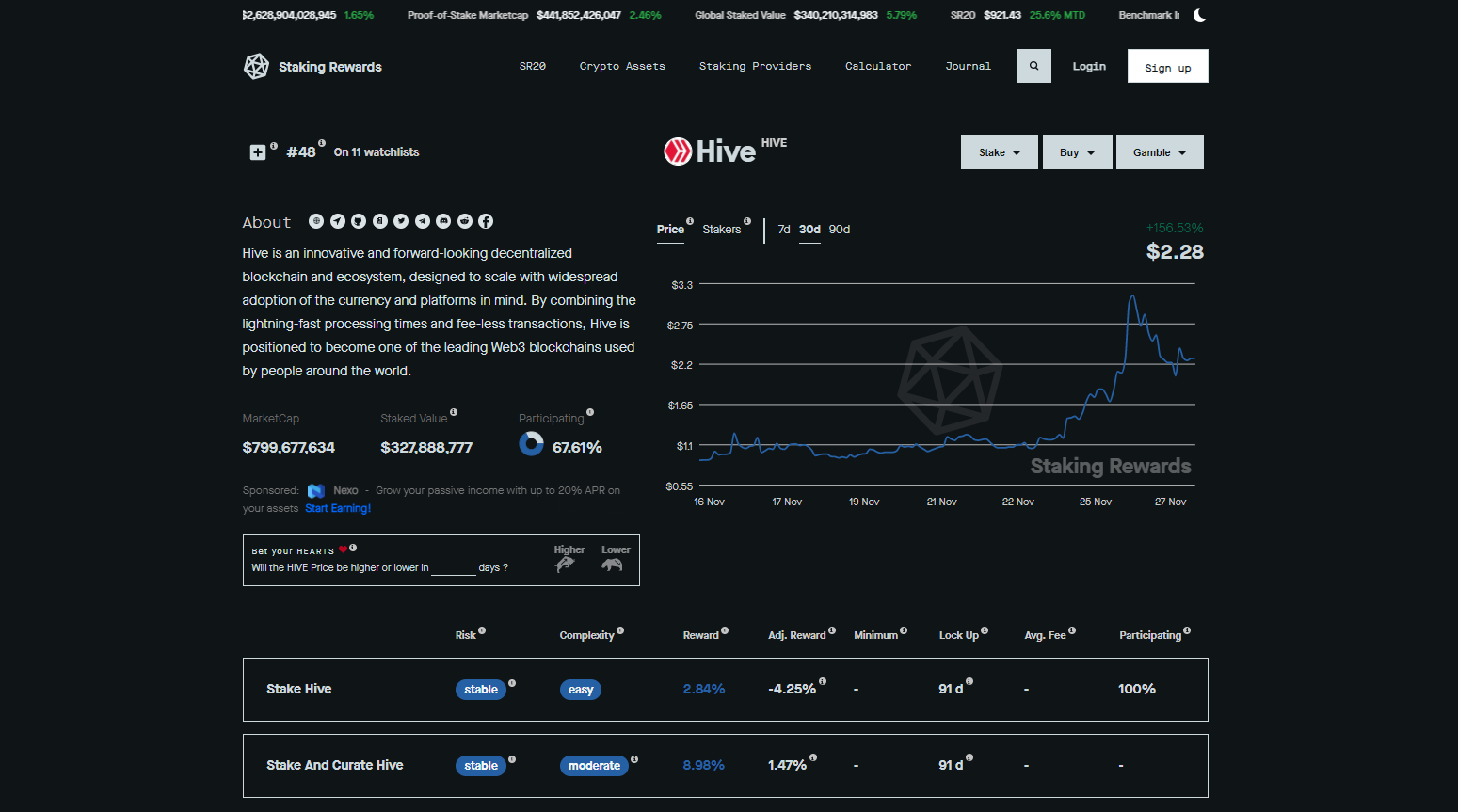Open Hive's Telegram icon
Viewport: 1458px width, 812px height.
(x=423, y=221)
